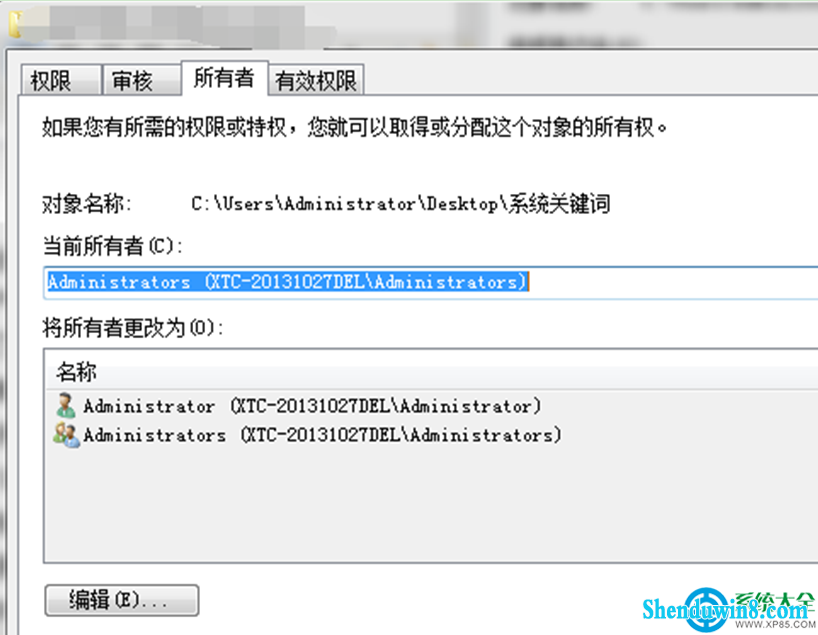Select Administrator (XTC-20131027DEL\Administrator) entry text

pyautogui.click(x=312, y=406)
